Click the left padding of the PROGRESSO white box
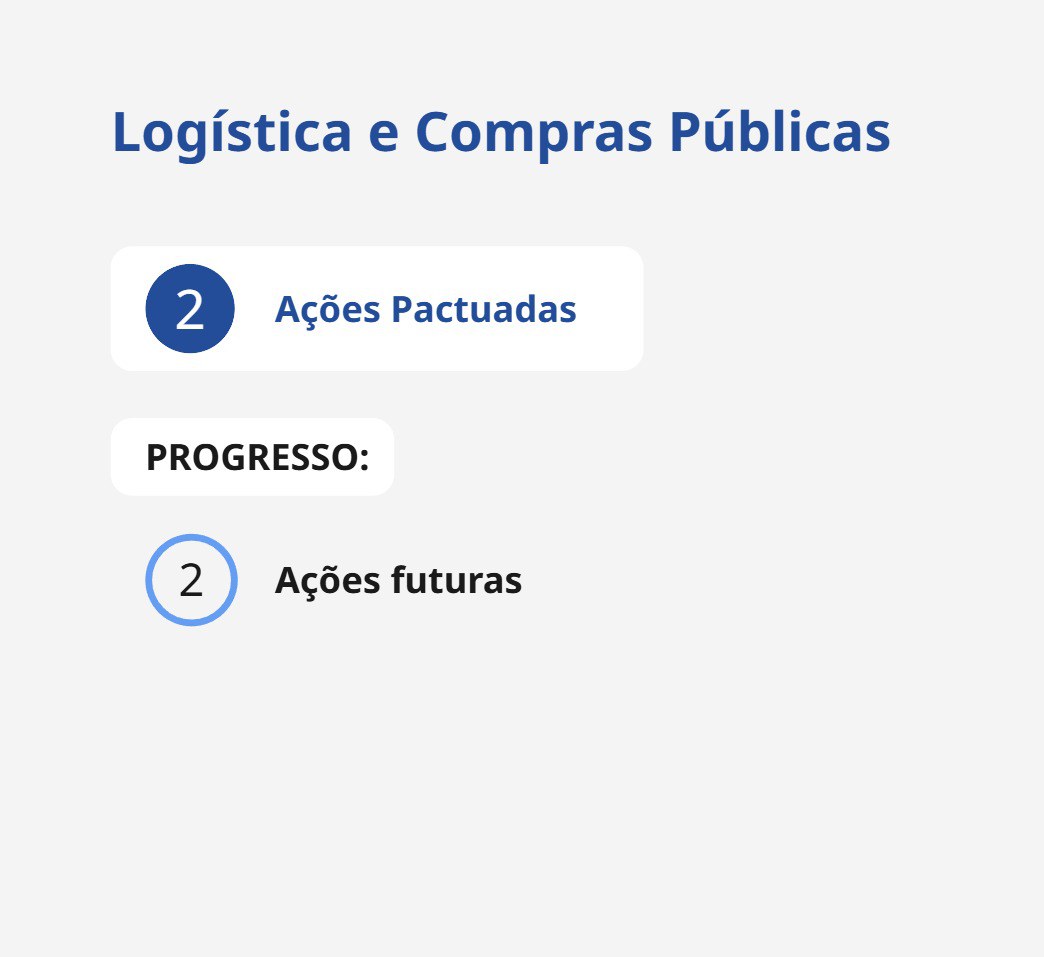 coord(127,457)
